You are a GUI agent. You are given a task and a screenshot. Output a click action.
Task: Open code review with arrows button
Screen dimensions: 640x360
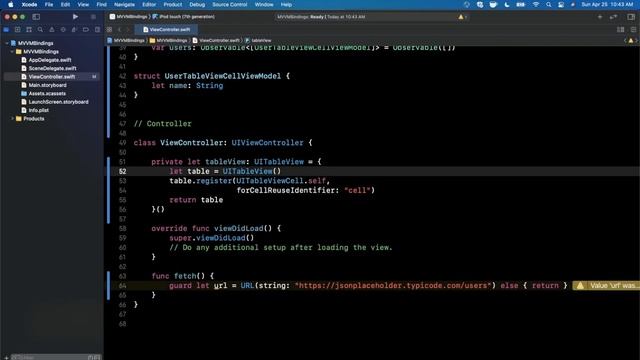613,17
